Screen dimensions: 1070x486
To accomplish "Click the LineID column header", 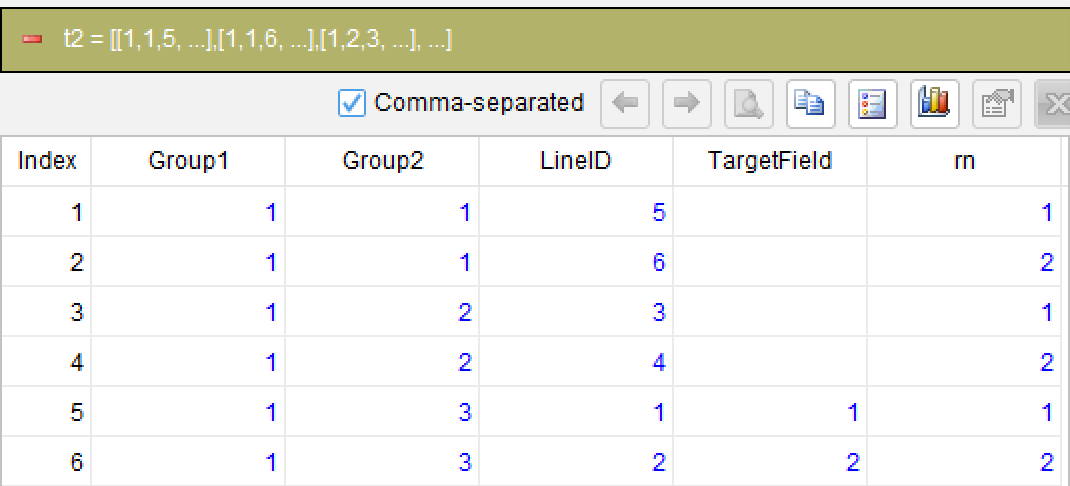I will tap(576, 161).
